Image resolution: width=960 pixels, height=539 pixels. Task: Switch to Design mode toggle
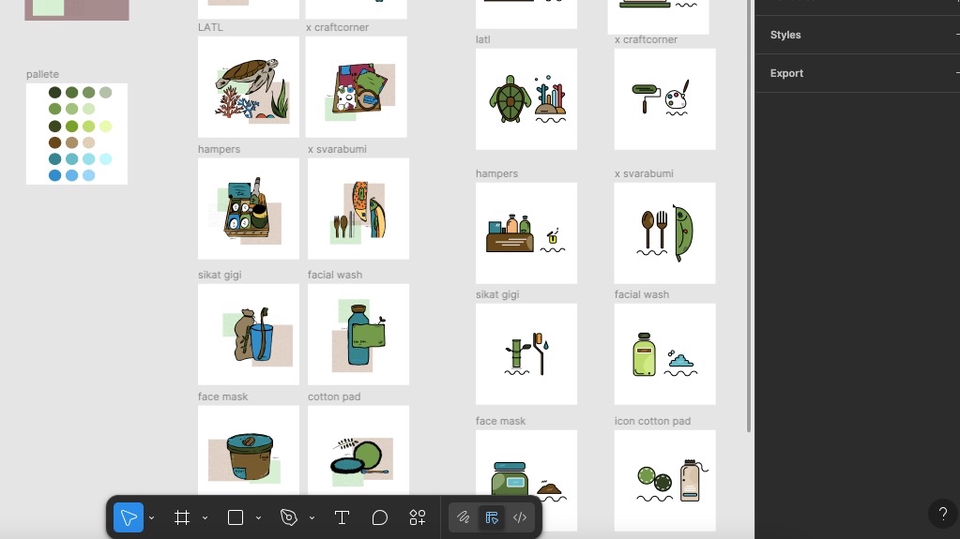point(491,517)
